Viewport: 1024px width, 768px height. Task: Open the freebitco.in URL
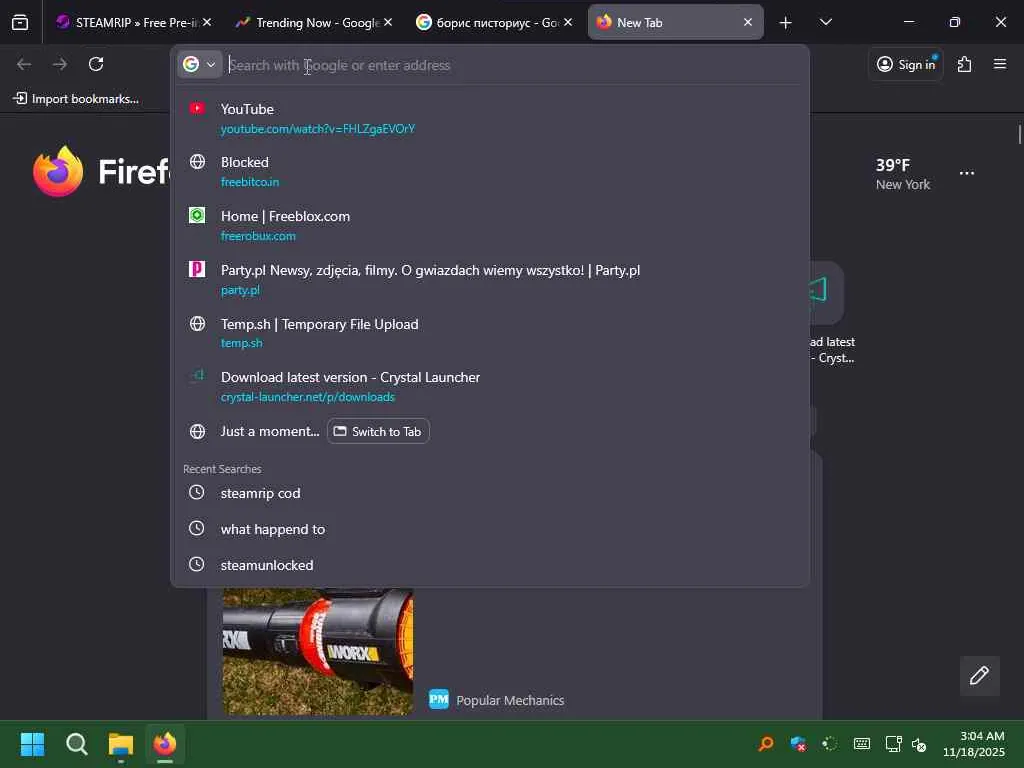click(250, 182)
